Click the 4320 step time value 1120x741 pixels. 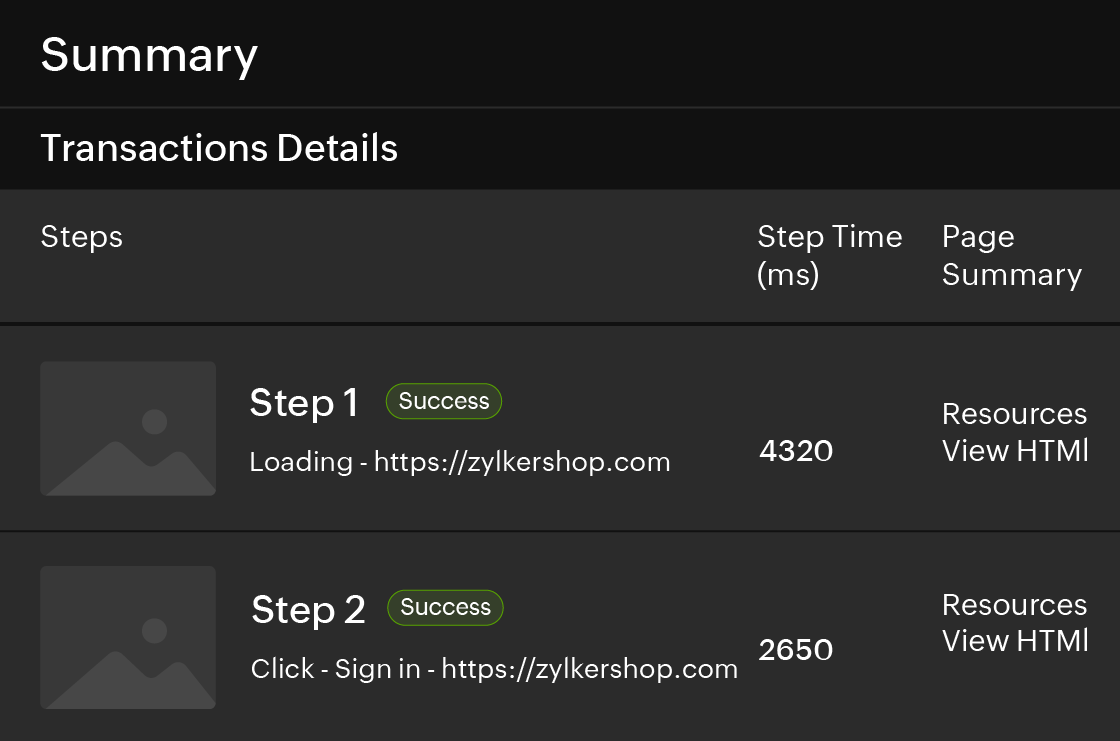coord(796,451)
